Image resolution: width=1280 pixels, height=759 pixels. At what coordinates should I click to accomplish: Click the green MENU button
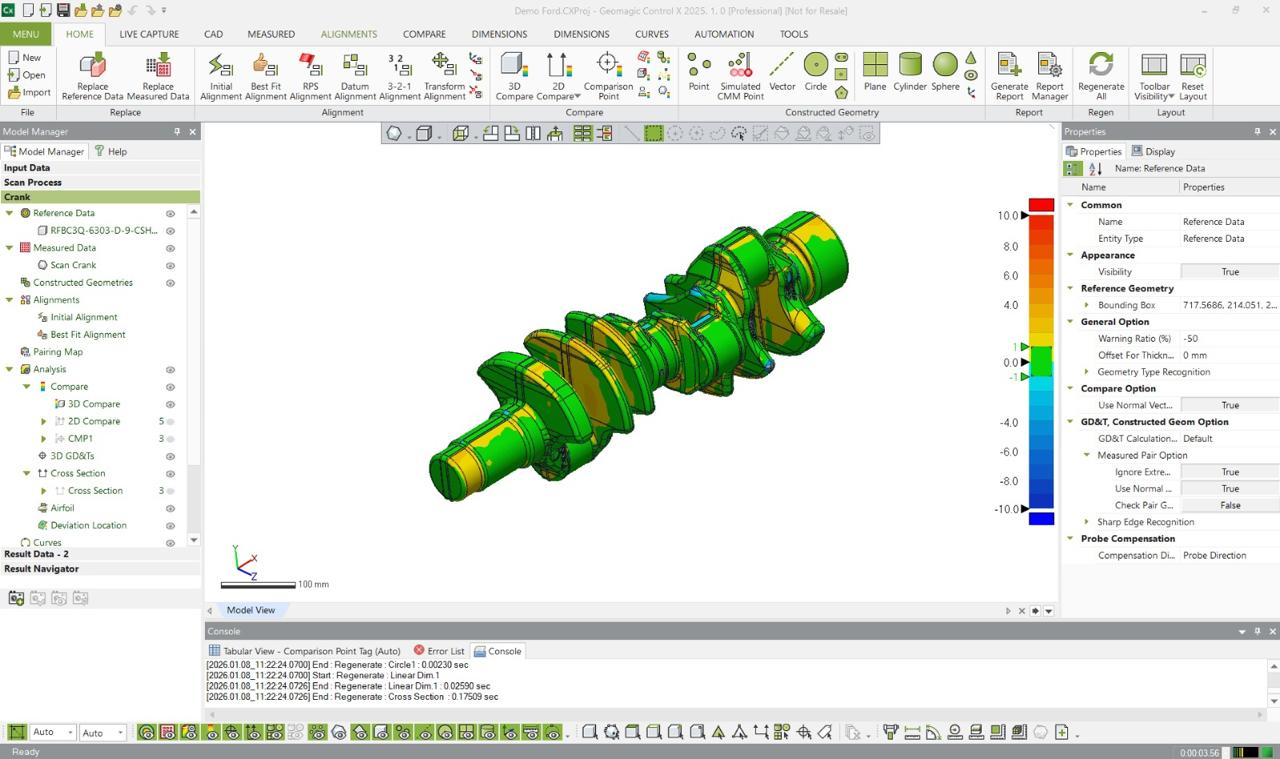[26, 34]
